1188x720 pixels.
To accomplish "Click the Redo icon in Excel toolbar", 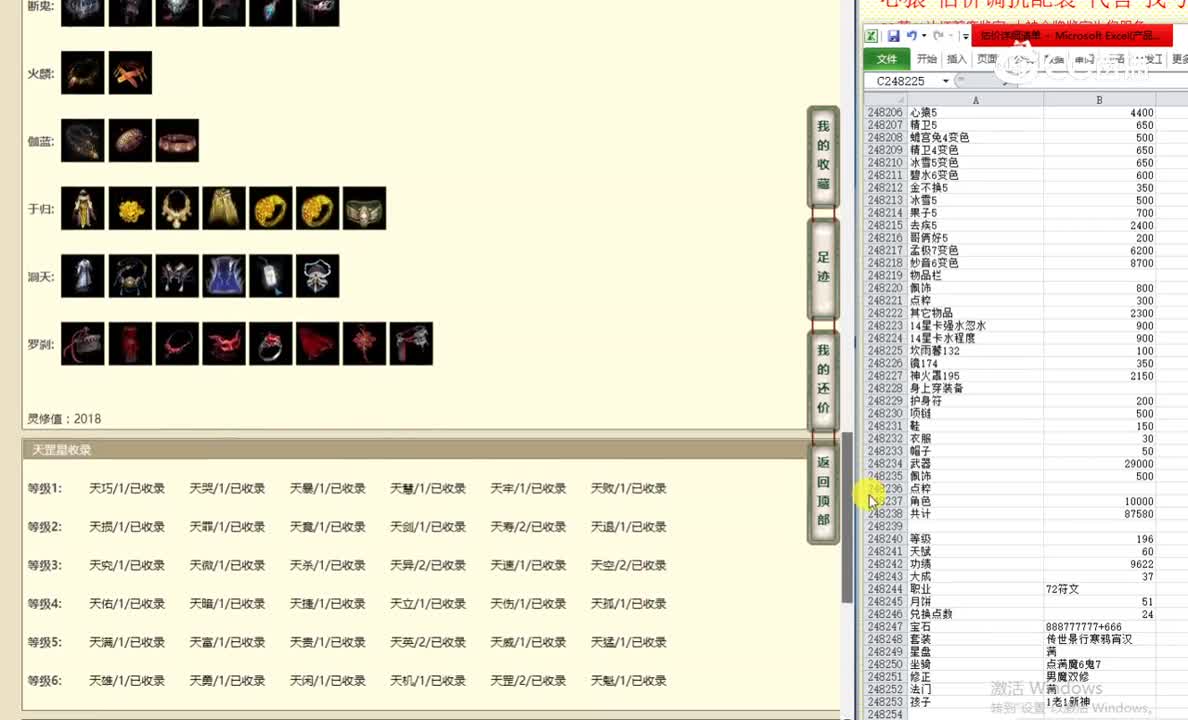I will pyautogui.click(x=939, y=36).
